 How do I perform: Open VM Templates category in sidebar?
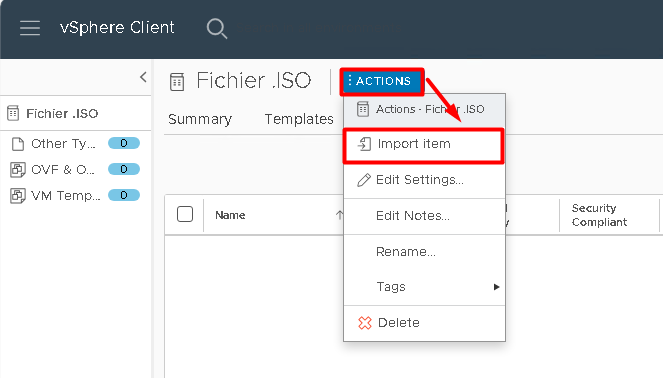coord(66,195)
